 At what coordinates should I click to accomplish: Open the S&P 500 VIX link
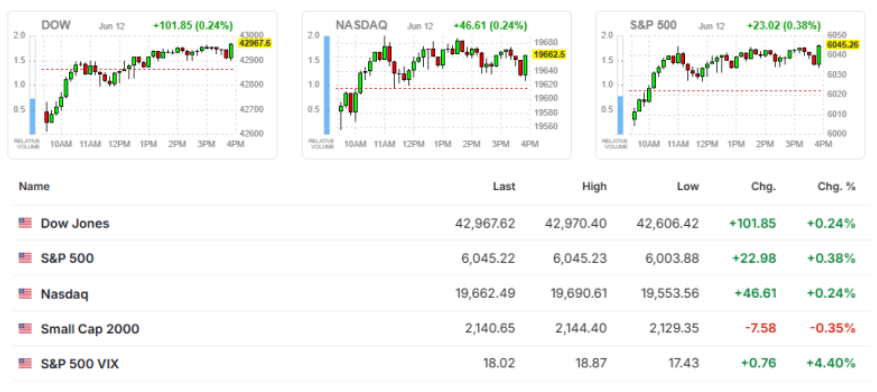pyautogui.click(x=80, y=364)
